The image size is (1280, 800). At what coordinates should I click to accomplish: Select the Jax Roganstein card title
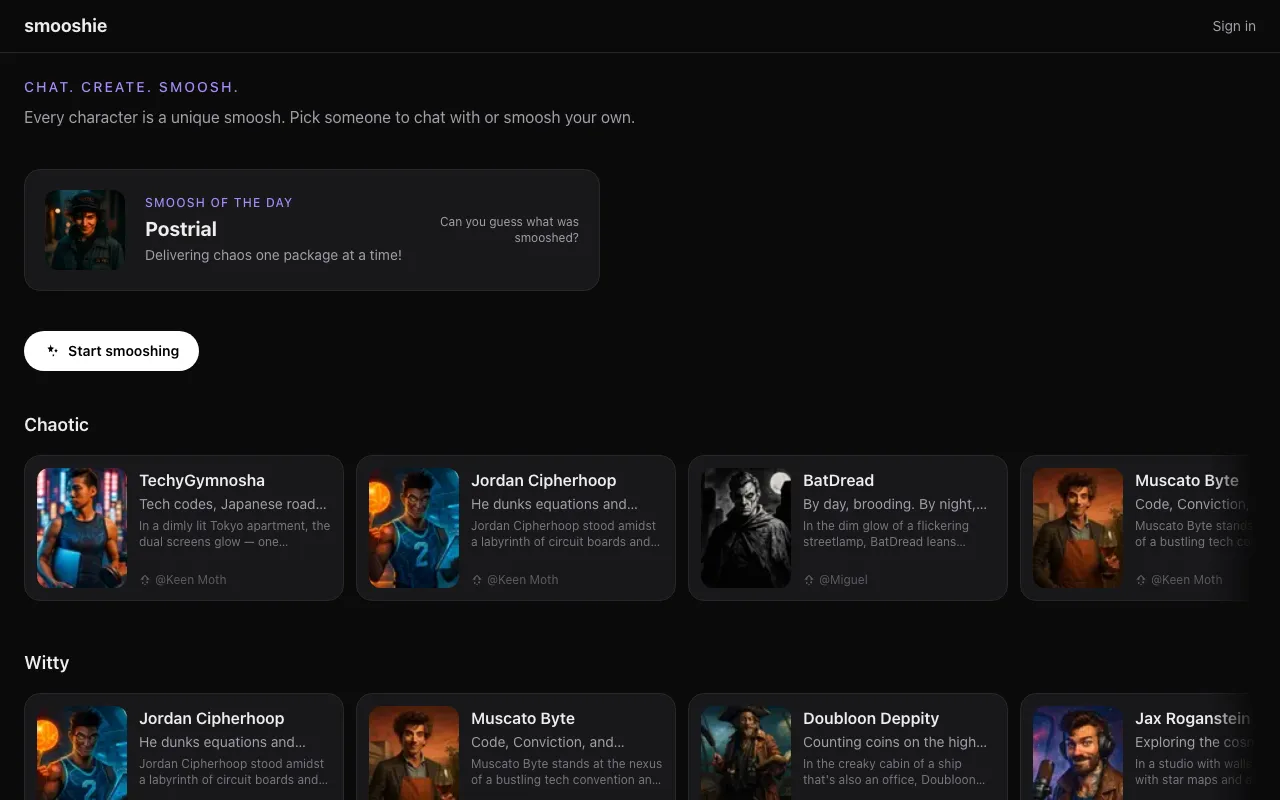[1192, 719]
